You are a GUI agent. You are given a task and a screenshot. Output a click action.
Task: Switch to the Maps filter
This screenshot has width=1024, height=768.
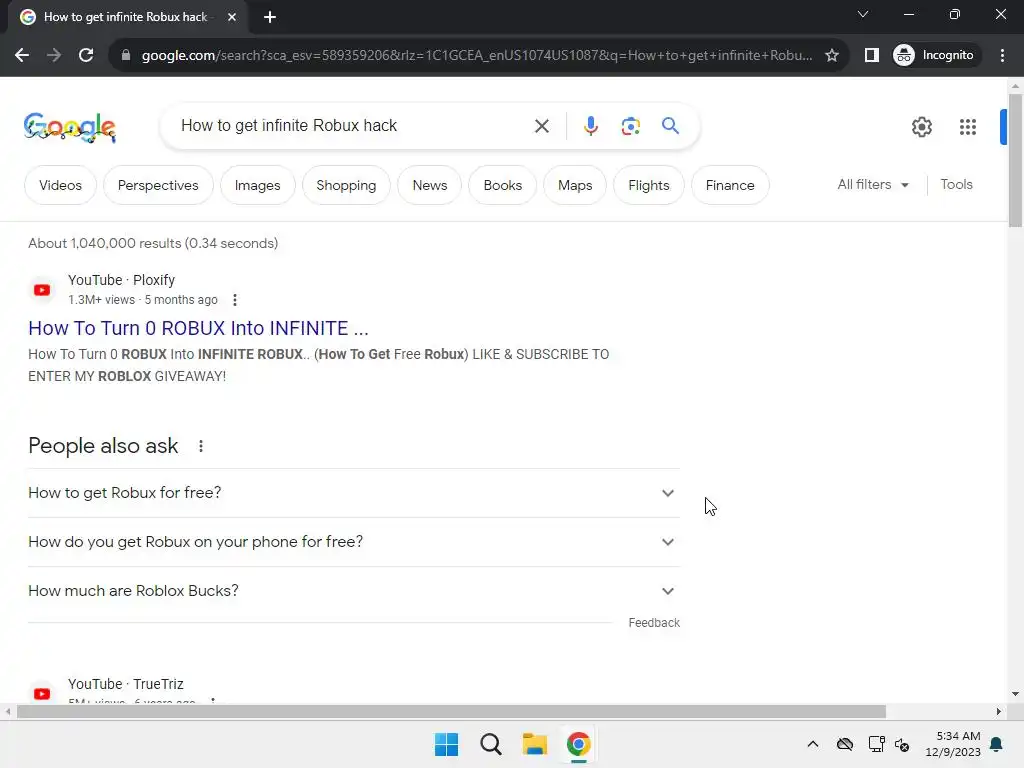(575, 185)
